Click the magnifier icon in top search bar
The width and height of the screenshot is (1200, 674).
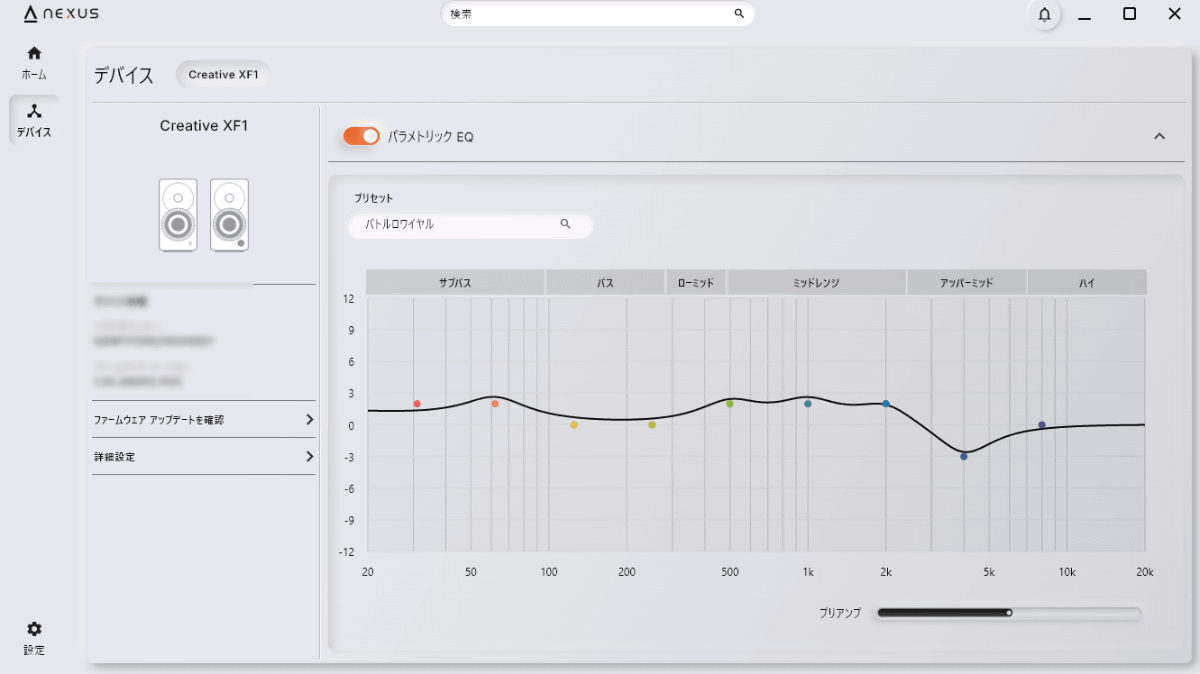pyautogui.click(x=739, y=14)
